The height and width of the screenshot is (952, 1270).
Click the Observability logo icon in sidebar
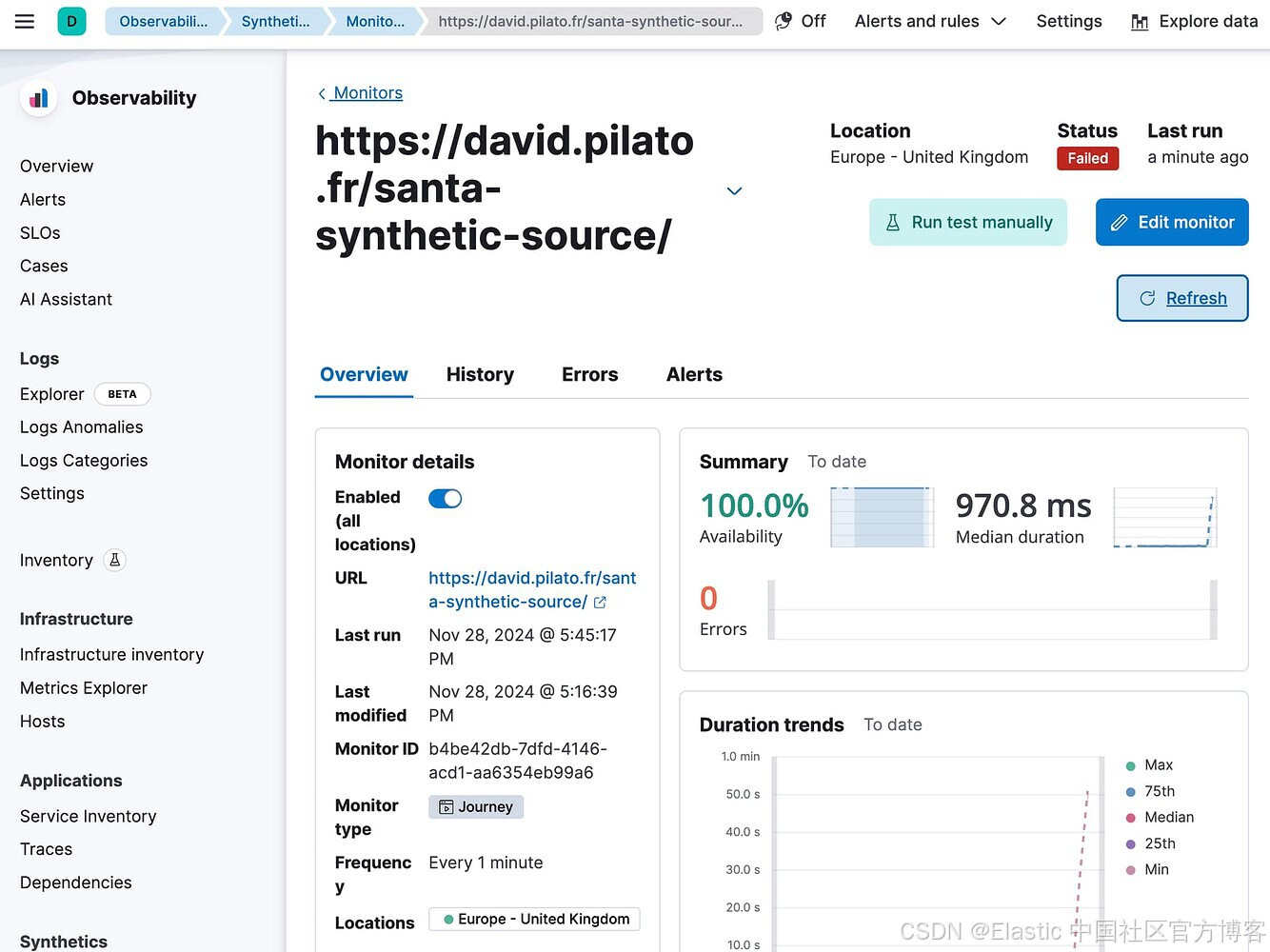click(x=39, y=98)
